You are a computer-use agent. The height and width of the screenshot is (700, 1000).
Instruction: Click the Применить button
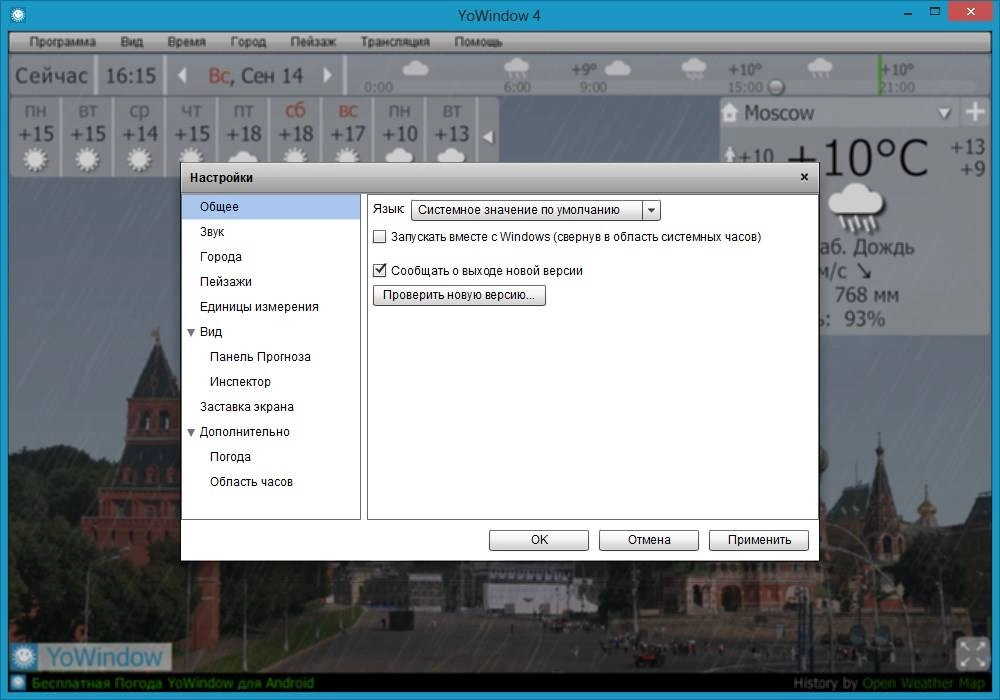click(759, 540)
